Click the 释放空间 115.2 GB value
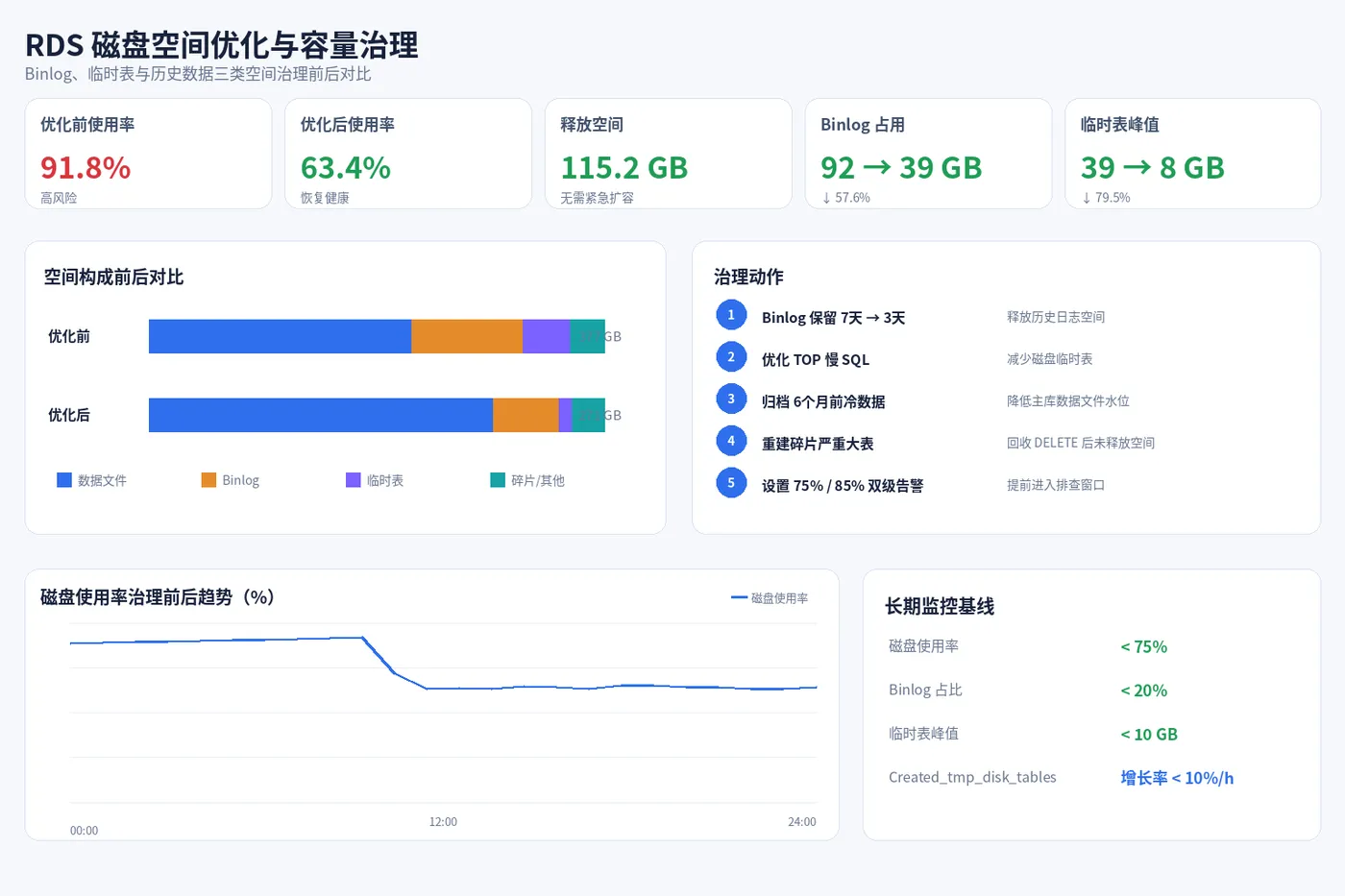 [x=624, y=168]
